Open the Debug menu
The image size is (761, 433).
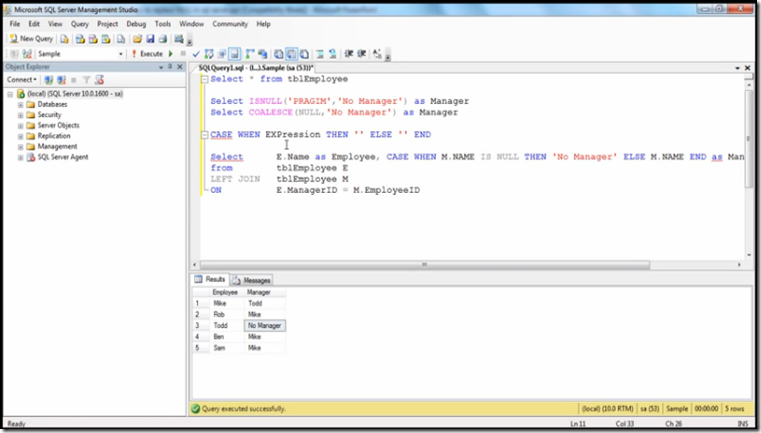click(136, 24)
